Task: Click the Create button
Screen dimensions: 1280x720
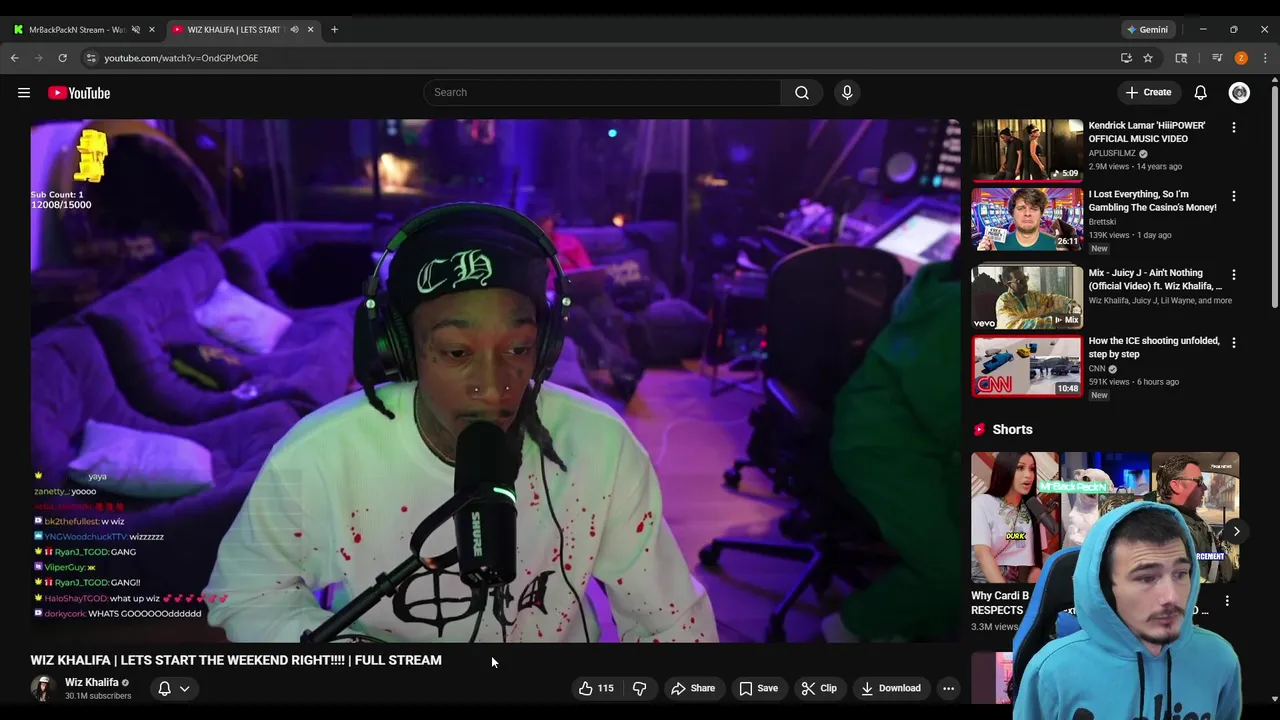Action: click(1148, 92)
